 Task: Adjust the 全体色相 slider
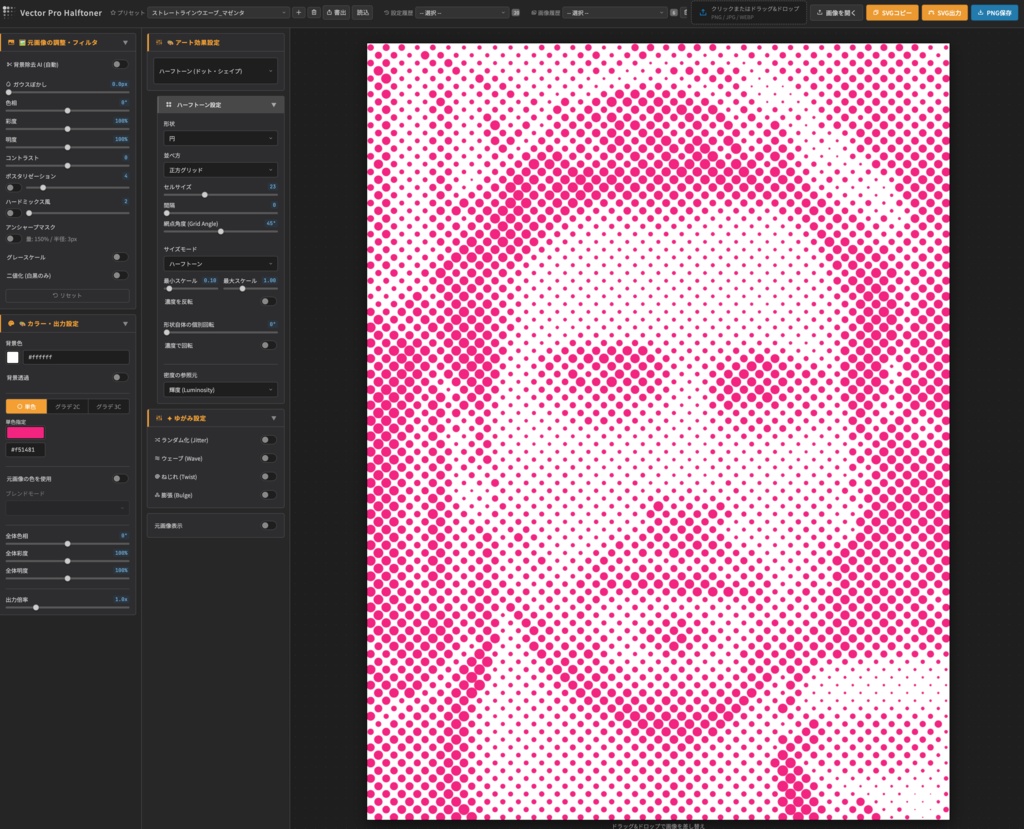[x=67, y=544]
